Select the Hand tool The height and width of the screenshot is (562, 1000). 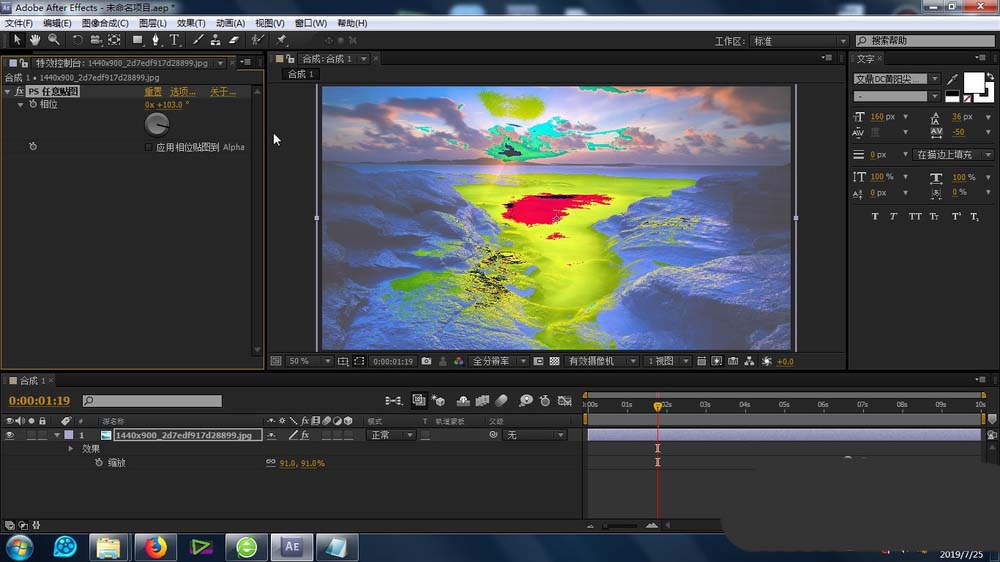[35, 40]
